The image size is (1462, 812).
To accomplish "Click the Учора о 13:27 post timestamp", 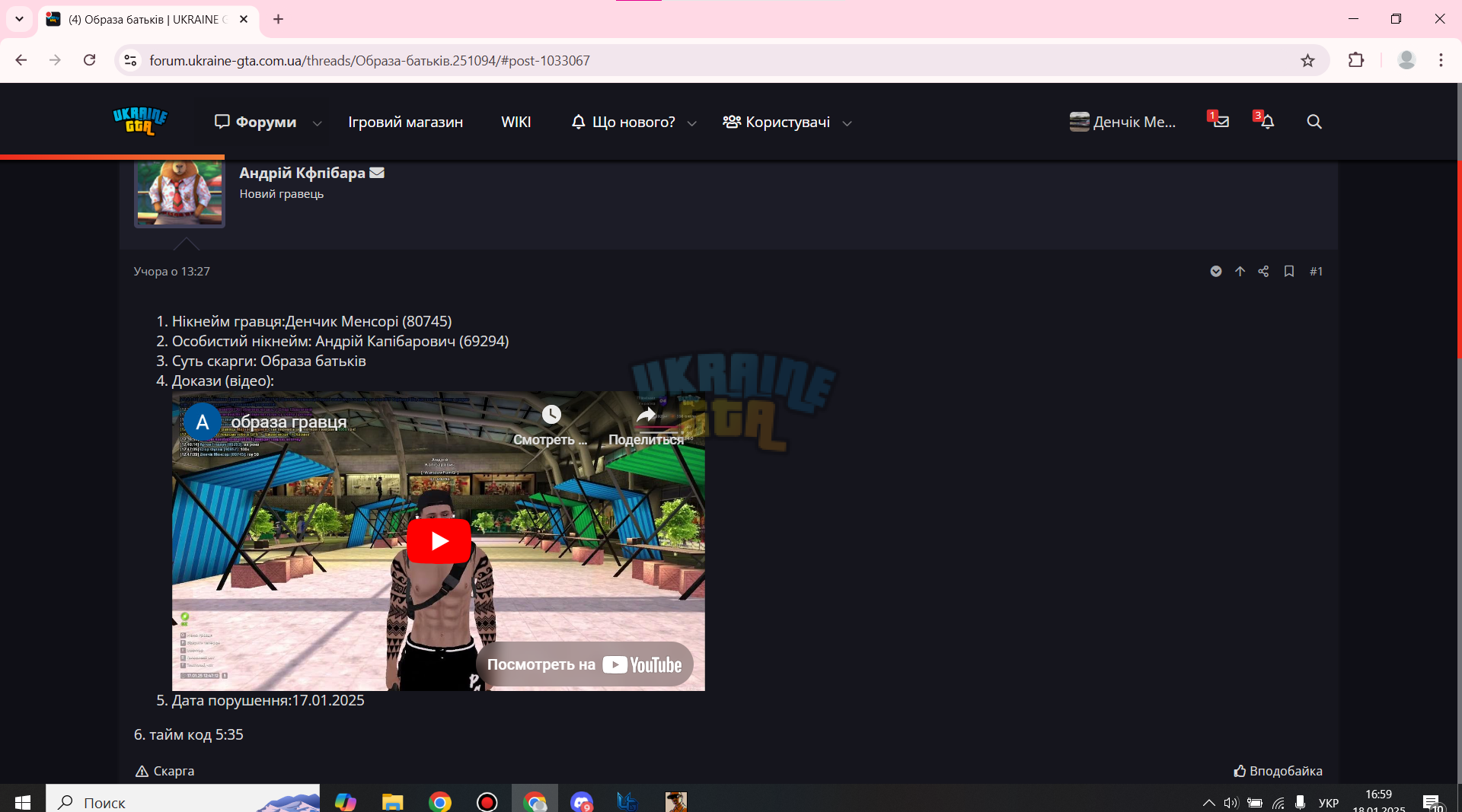I will [172, 271].
